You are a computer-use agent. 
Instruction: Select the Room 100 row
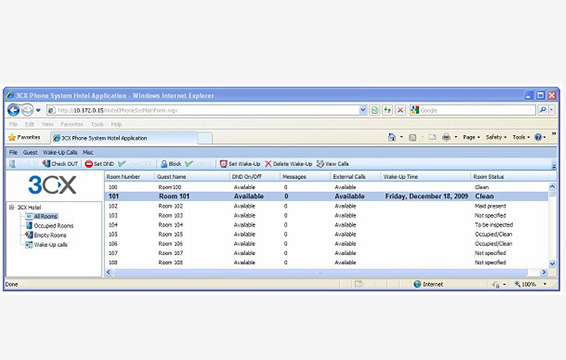click(x=327, y=187)
